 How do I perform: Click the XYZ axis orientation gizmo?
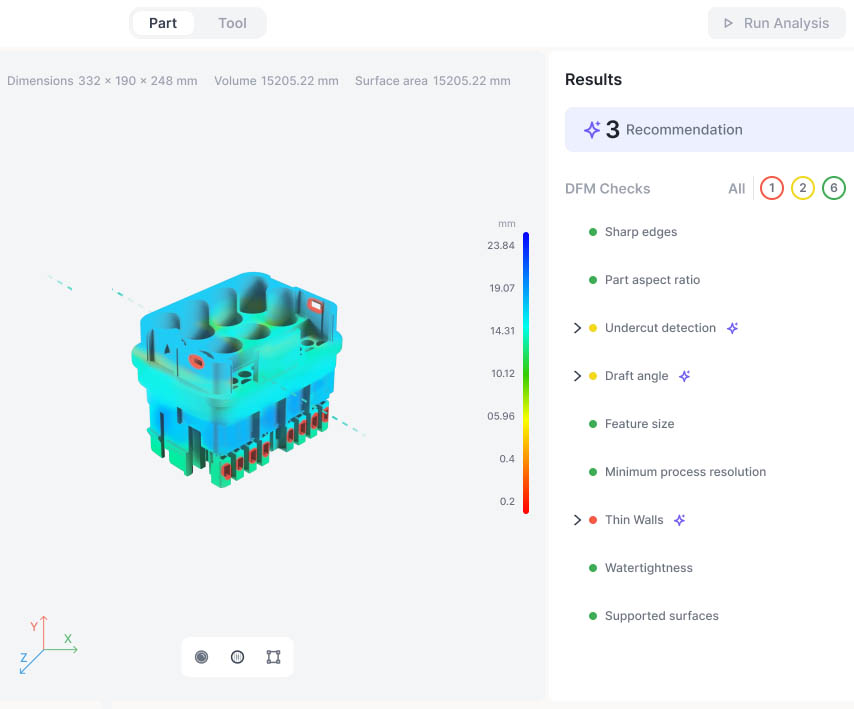pyautogui.click(x=48, y=645)
